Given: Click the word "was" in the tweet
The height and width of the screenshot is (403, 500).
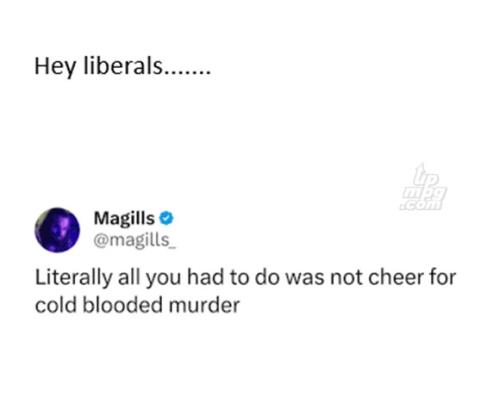Looking at the screenshot, I should point(305,279).
